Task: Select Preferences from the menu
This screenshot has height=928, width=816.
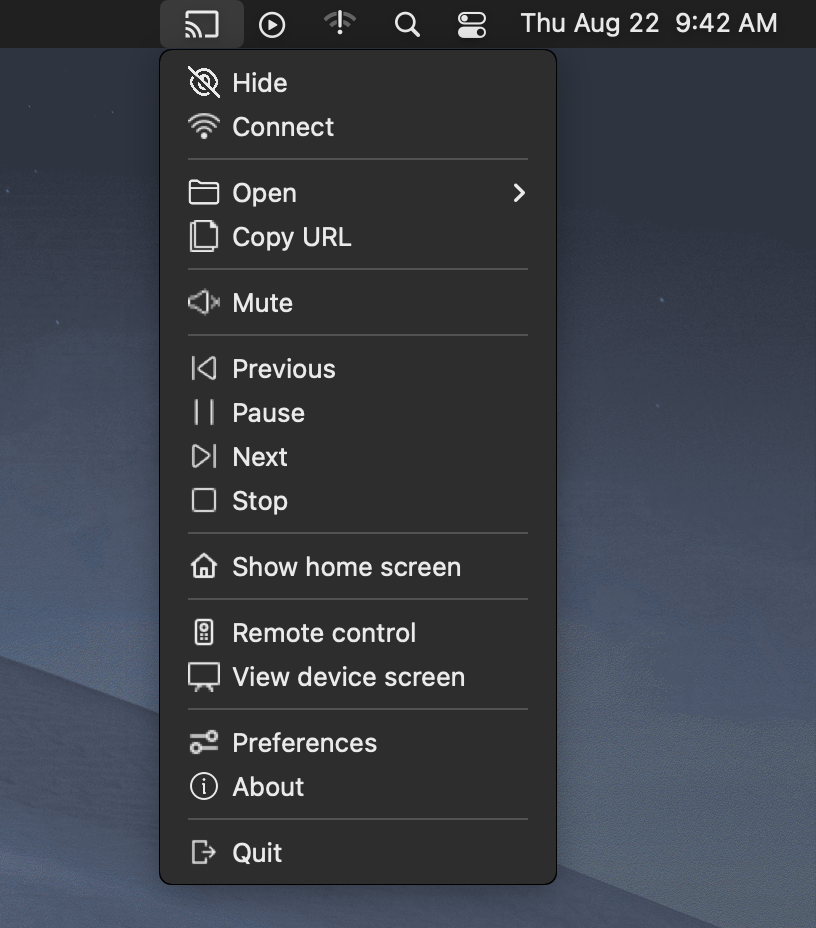Action: [x=304, y=742]
